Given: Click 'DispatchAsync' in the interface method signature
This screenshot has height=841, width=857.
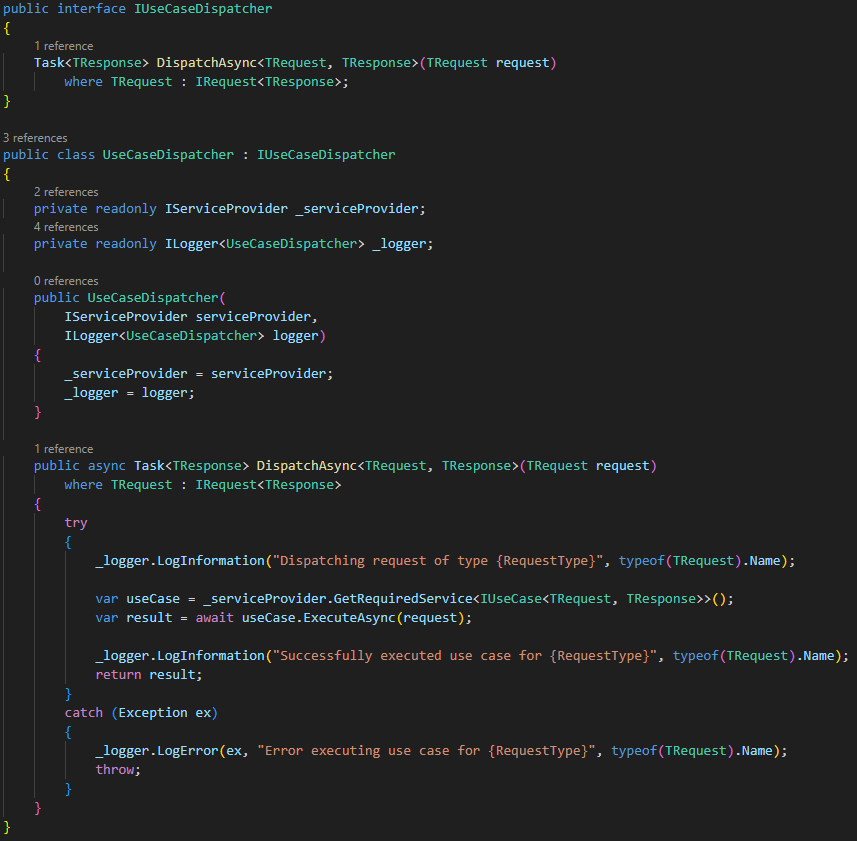Looking at the screenshot, I should (207, 63).
